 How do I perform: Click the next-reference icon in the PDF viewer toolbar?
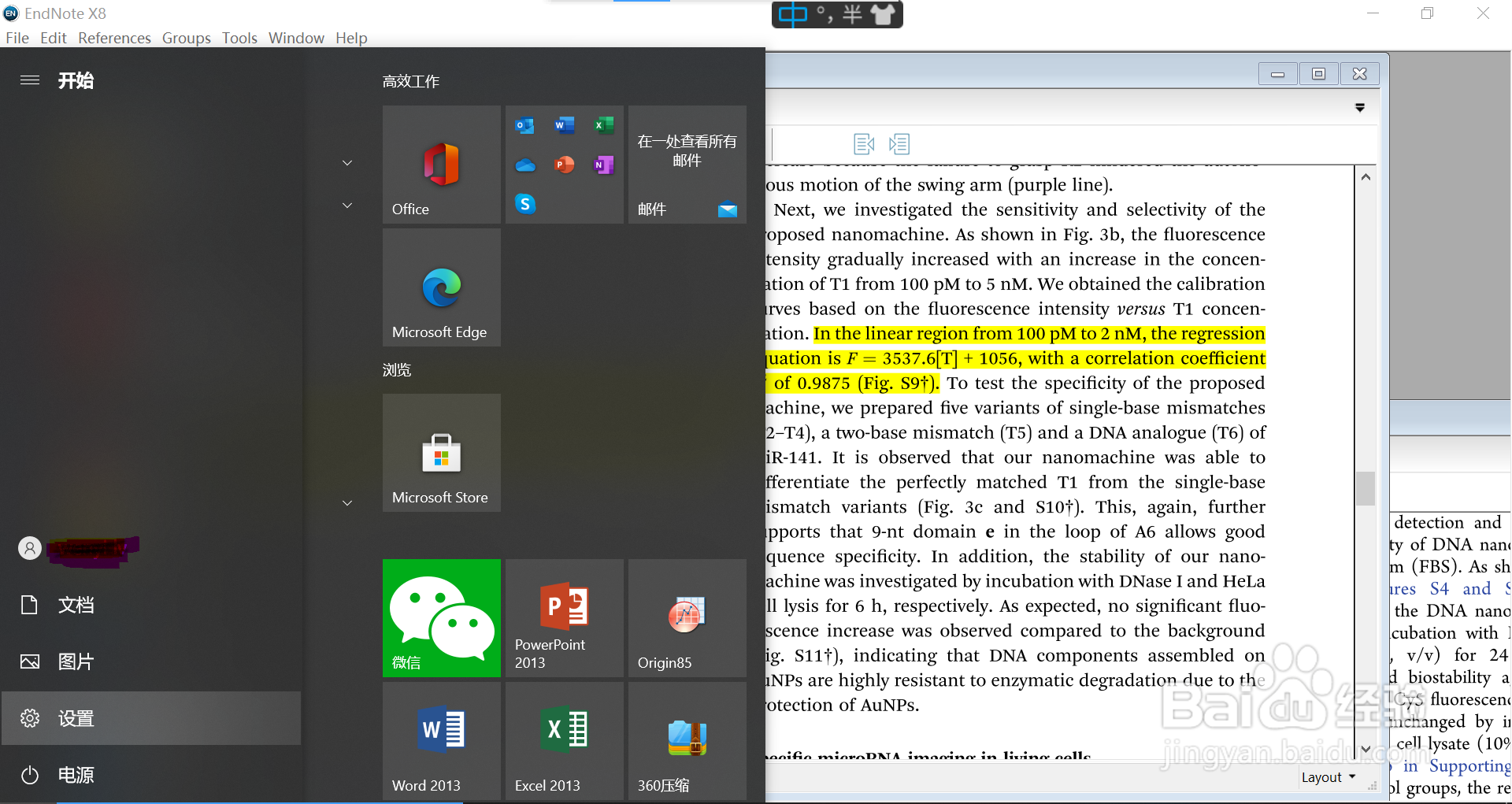tap(899, 143)
